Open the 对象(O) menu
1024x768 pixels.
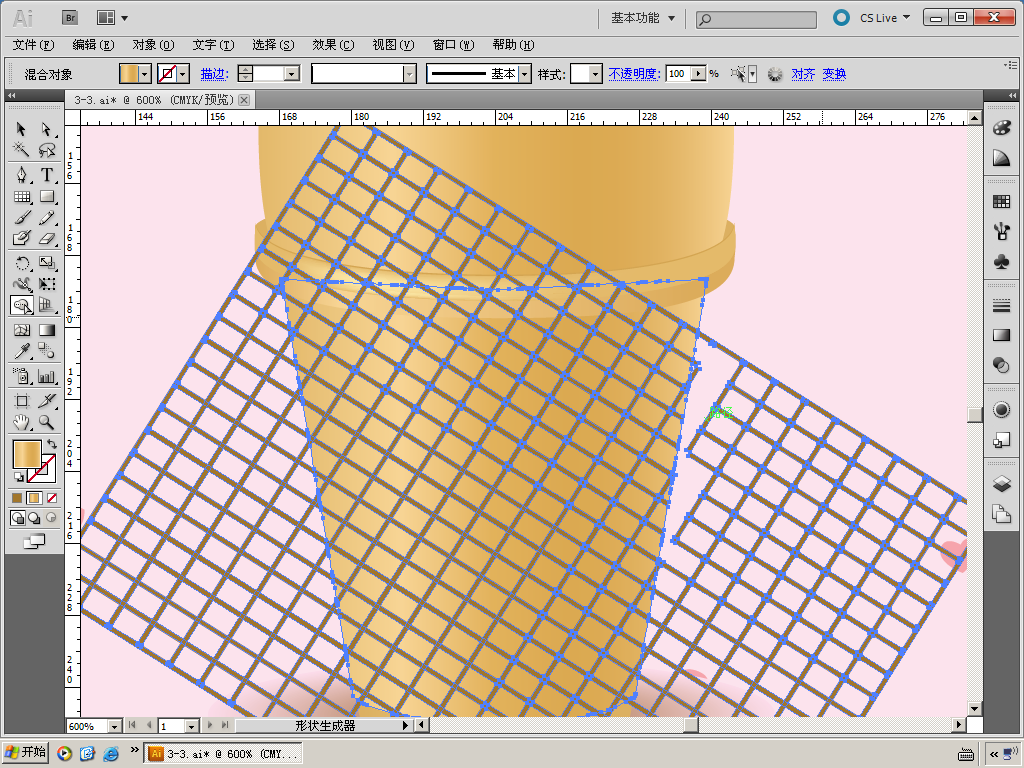pyautogui.click(x=153, y=45)
